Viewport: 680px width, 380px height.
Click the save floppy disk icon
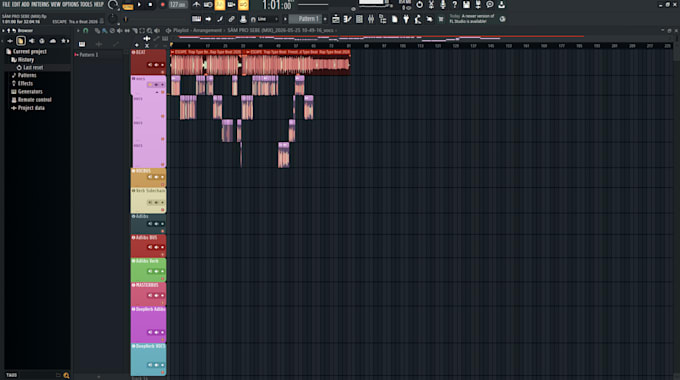click(x=466, y=5)
